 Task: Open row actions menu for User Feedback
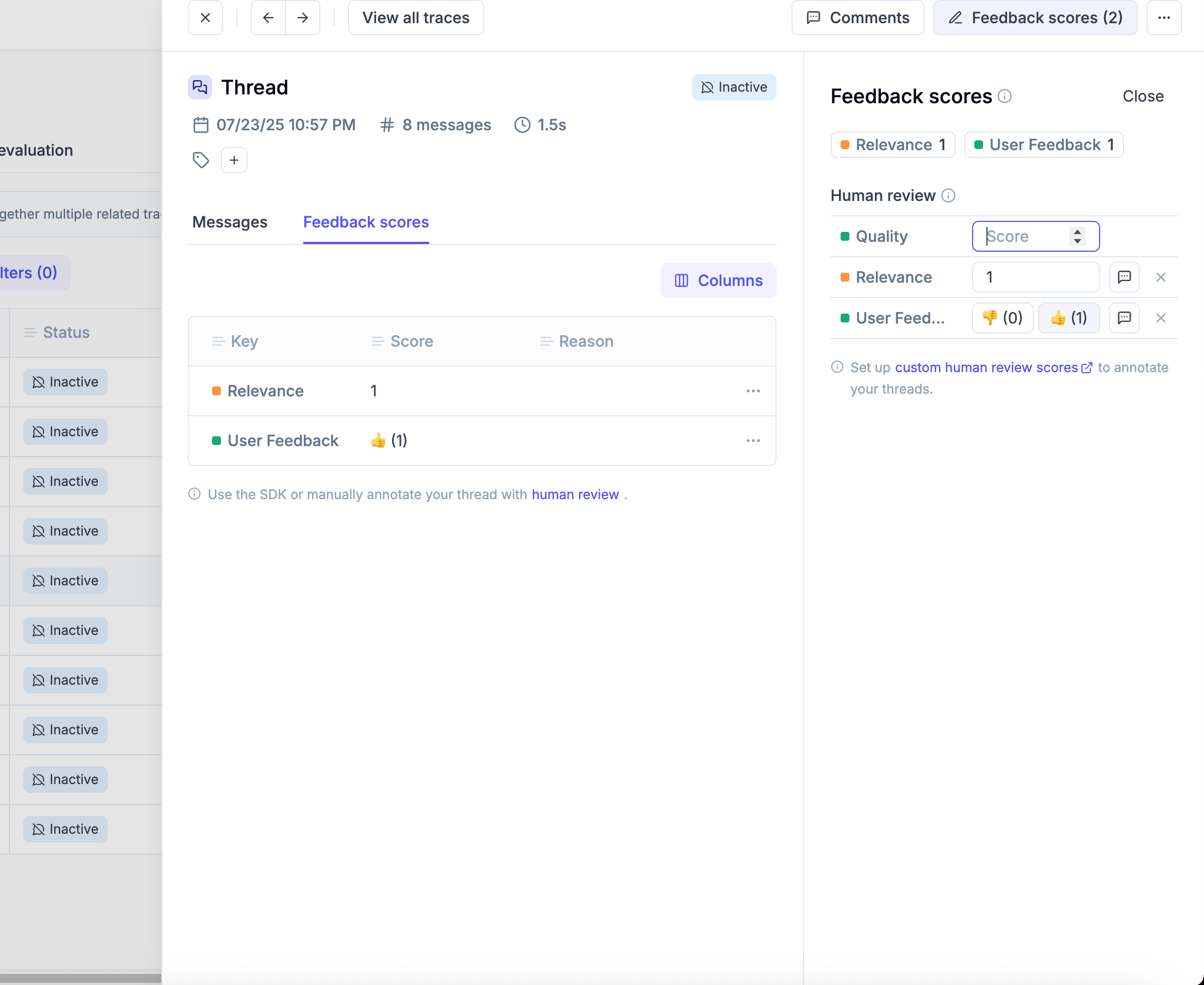[x=753, y=441]
